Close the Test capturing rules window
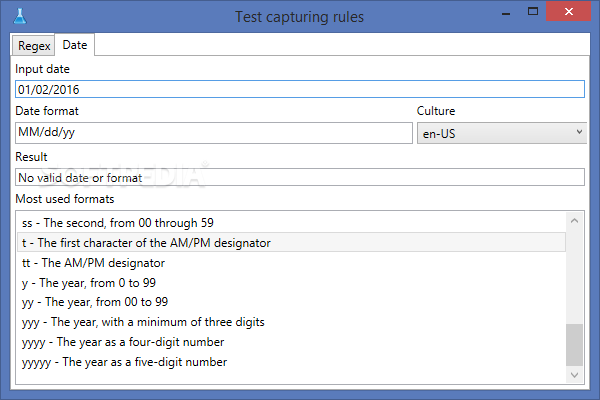 568,11
